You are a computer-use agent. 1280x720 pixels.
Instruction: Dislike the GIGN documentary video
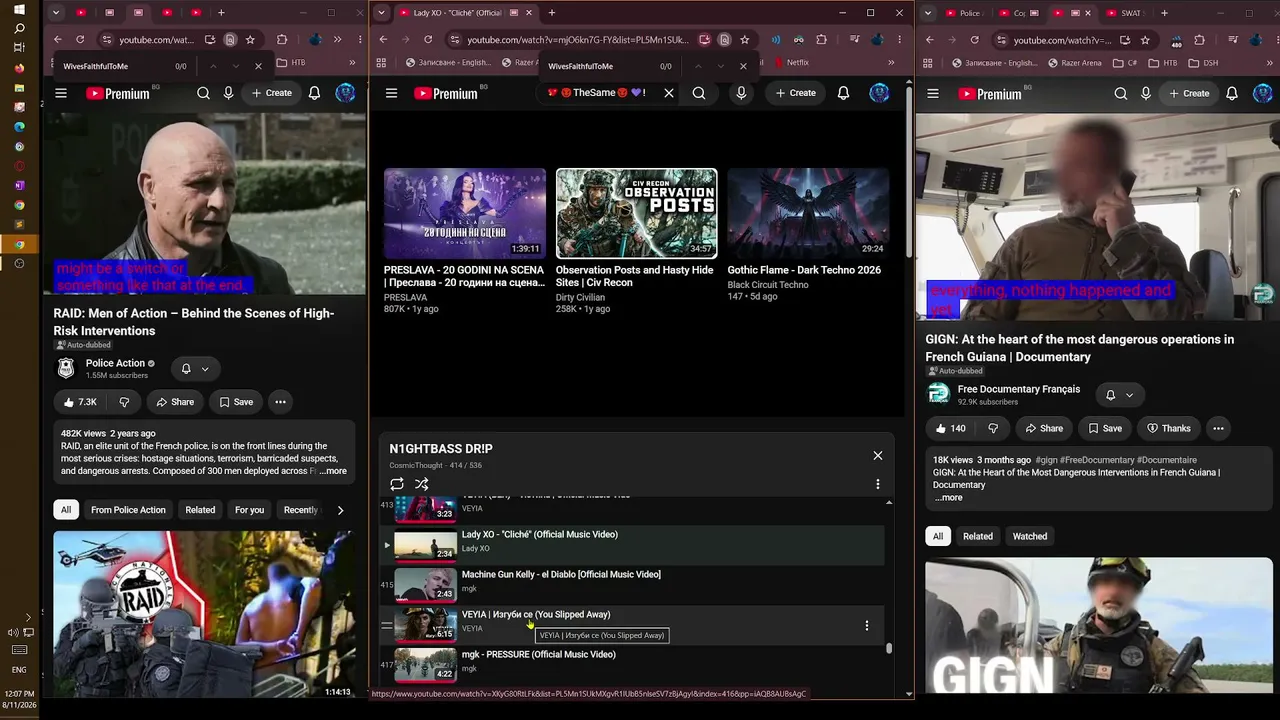click(x=993, y=428)
